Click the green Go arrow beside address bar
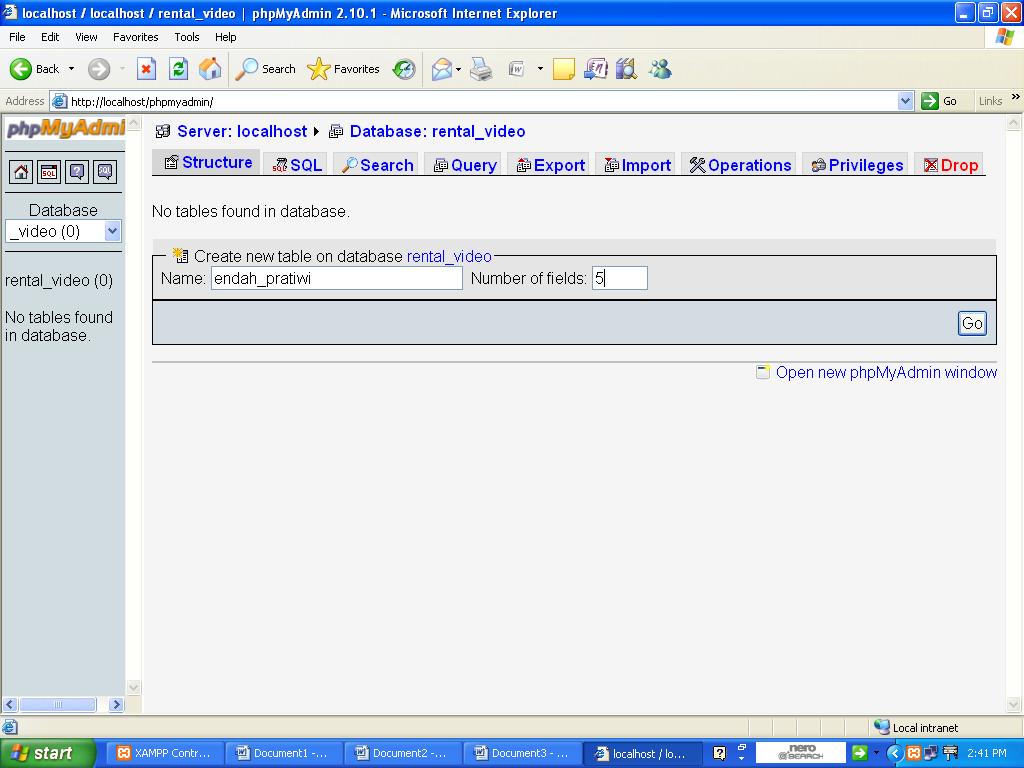 coord(929,101)
